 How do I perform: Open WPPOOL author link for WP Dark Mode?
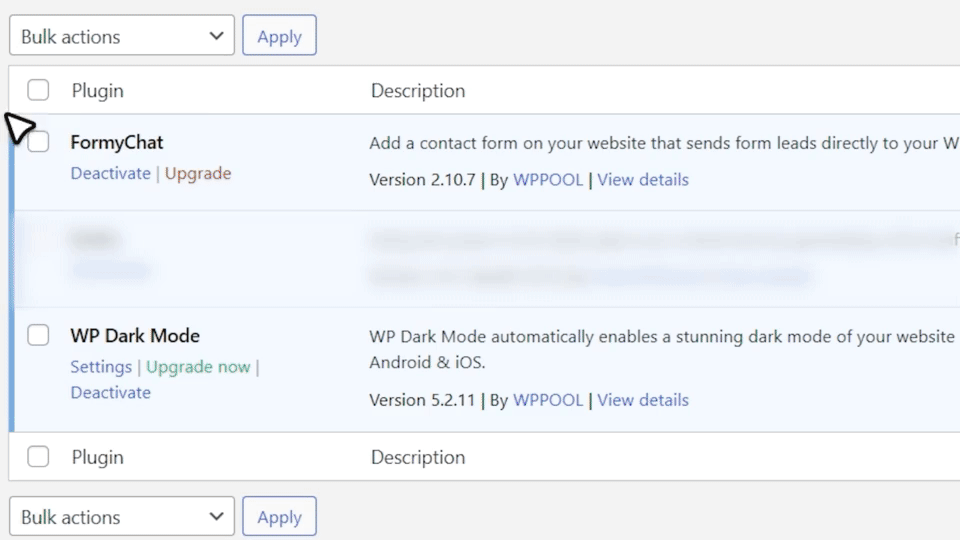click(x=548, y=400)
